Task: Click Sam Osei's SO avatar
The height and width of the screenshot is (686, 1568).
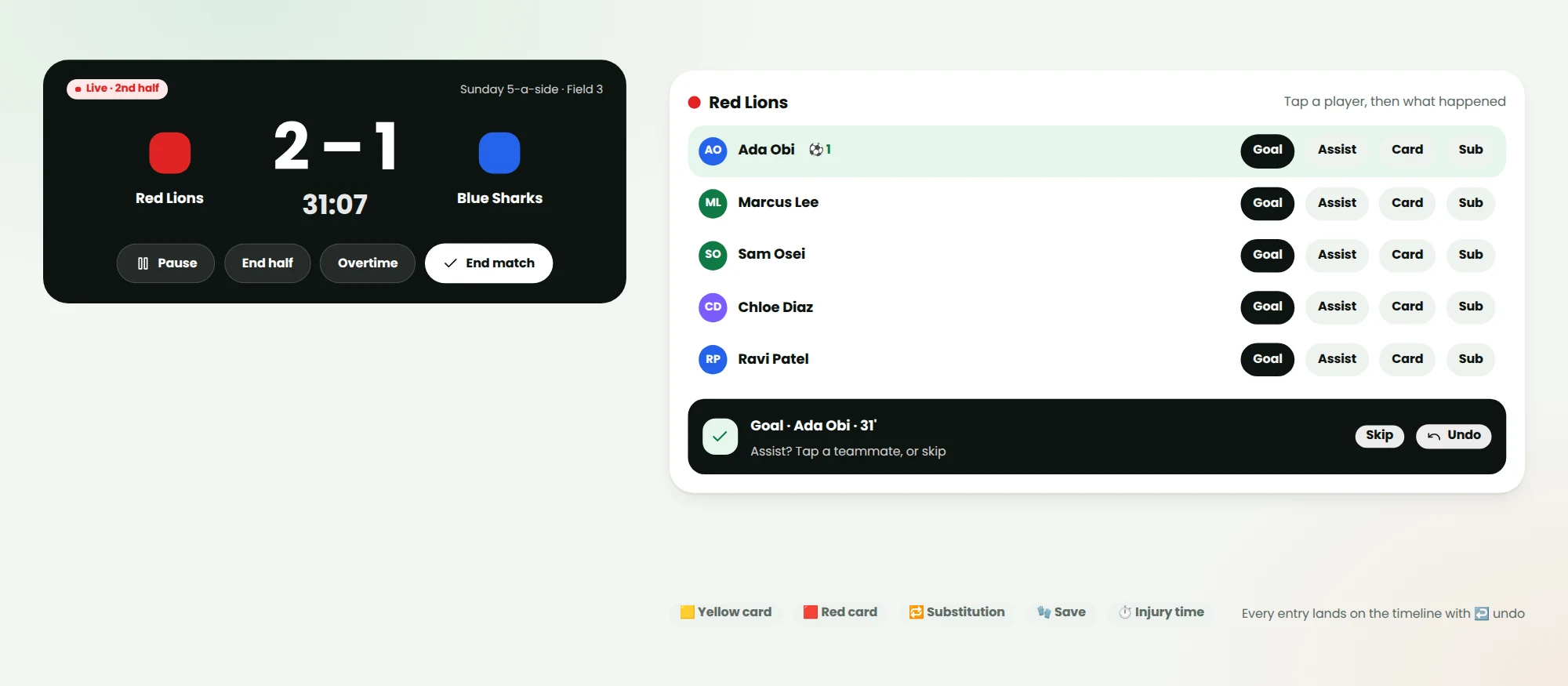Action: pyautogui.click(x=713, y=255)
